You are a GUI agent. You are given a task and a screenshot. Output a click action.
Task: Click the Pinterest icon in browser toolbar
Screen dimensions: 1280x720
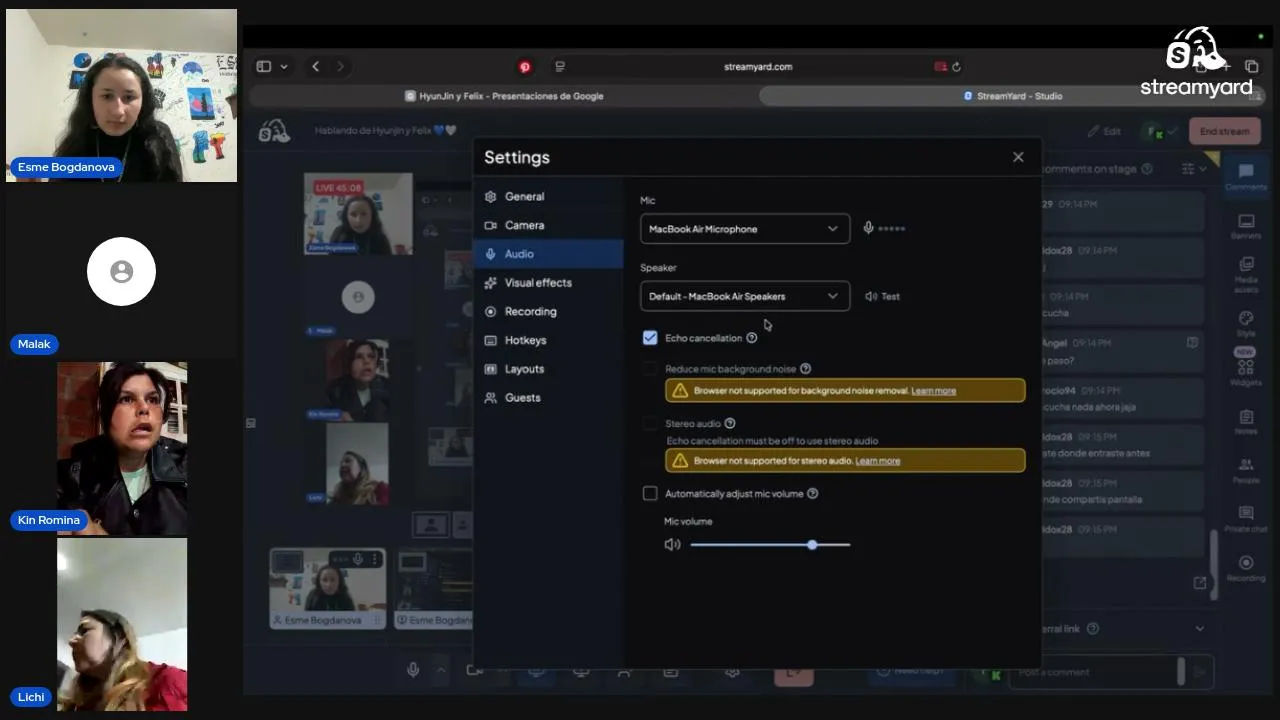(x=525, y=67)
